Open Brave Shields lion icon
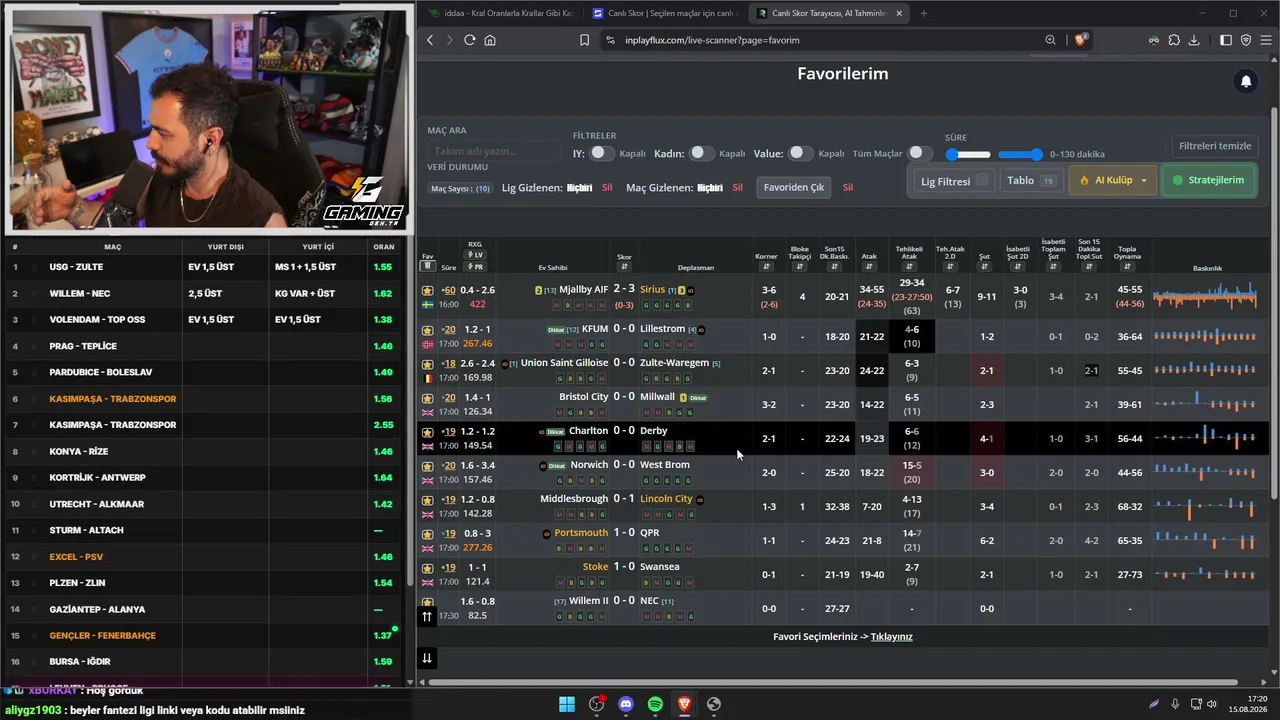The image size is (1280, 720). (1081, 40)
